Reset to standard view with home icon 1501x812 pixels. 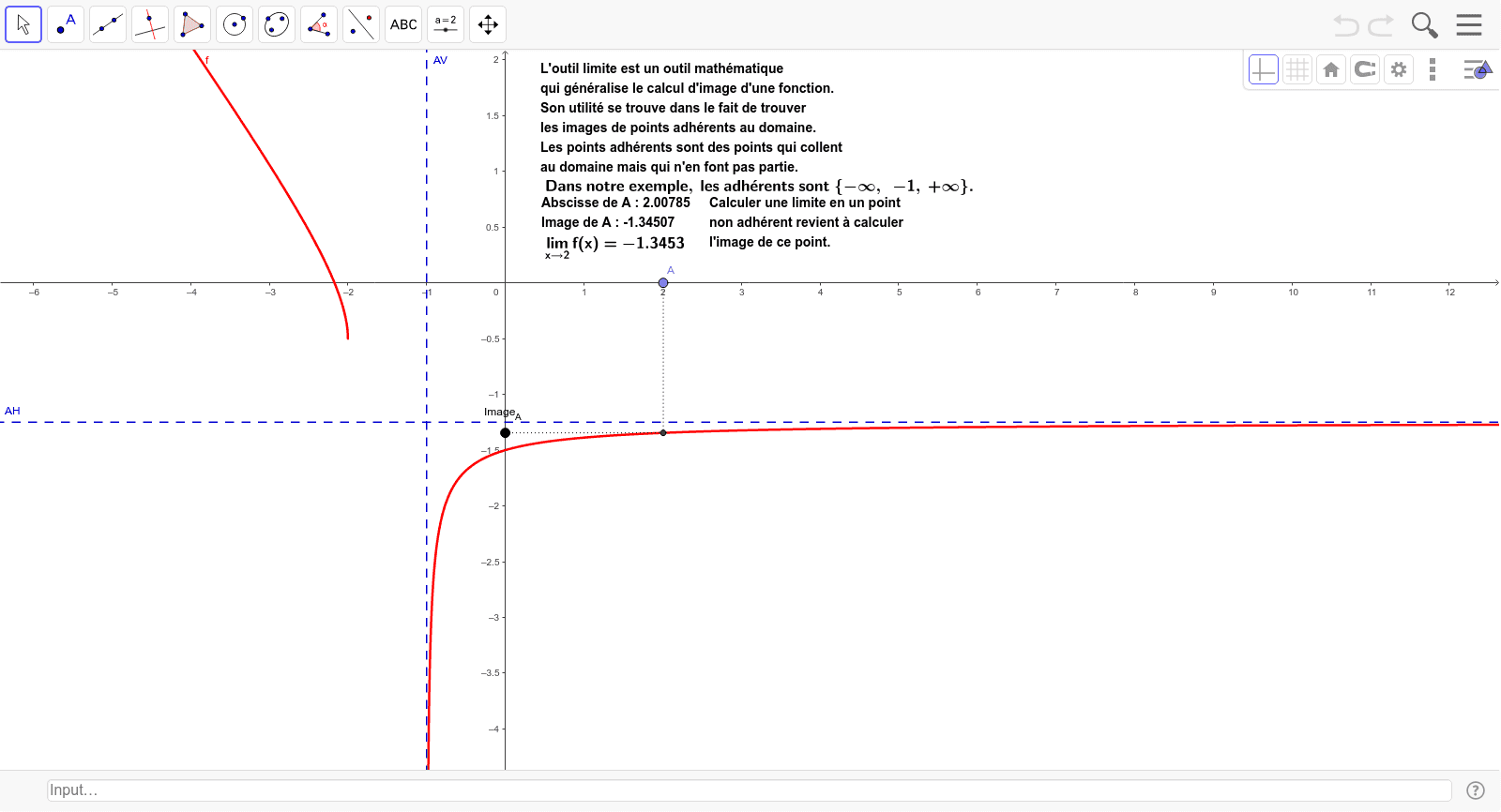(1331, 69)
